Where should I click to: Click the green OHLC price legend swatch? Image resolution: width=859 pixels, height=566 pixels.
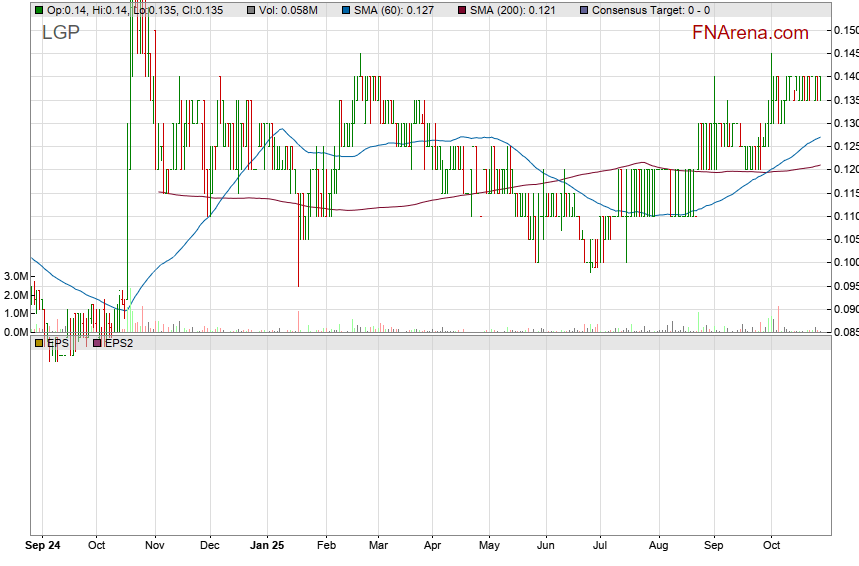(38, 10)
